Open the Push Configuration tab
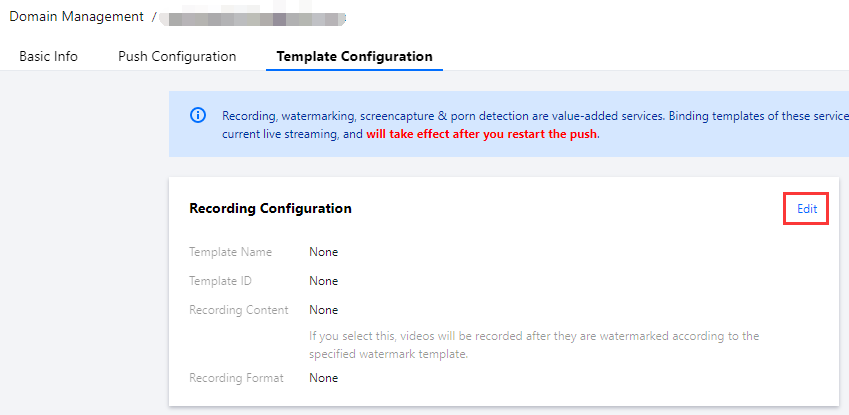The image size is (849, 415). pos(177,56)
